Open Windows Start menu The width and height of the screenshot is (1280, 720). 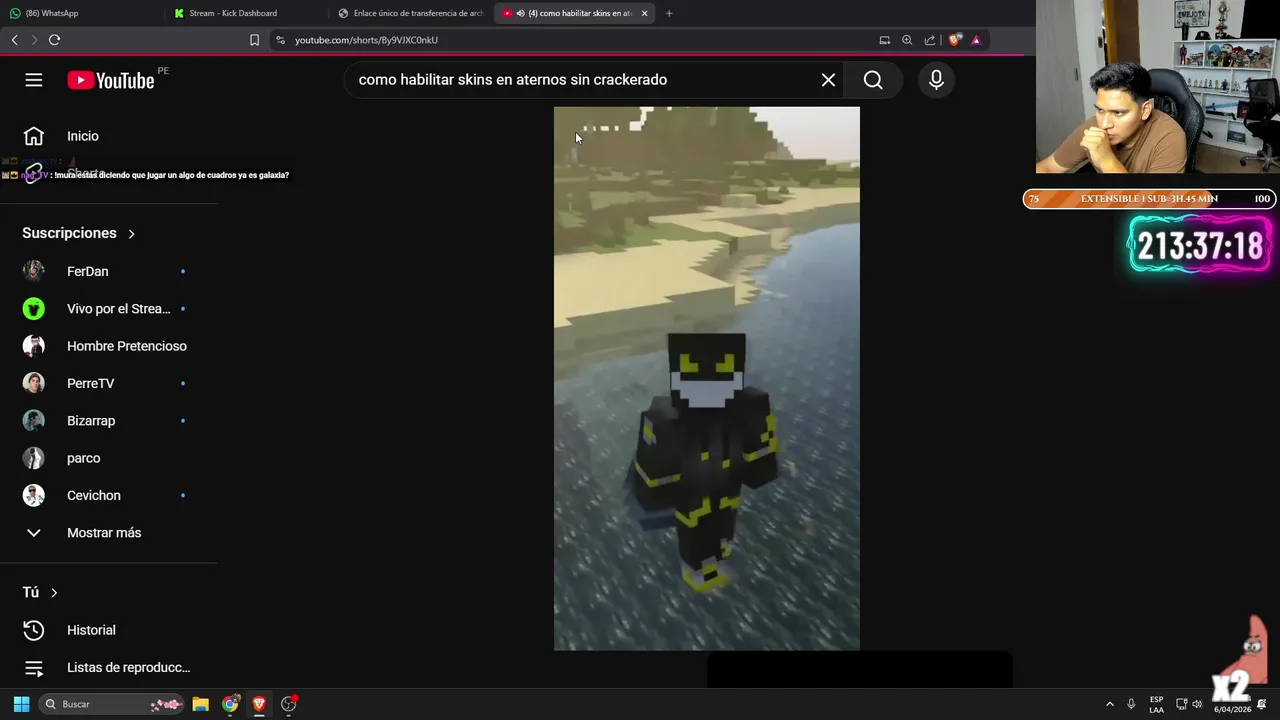[21, 704]
